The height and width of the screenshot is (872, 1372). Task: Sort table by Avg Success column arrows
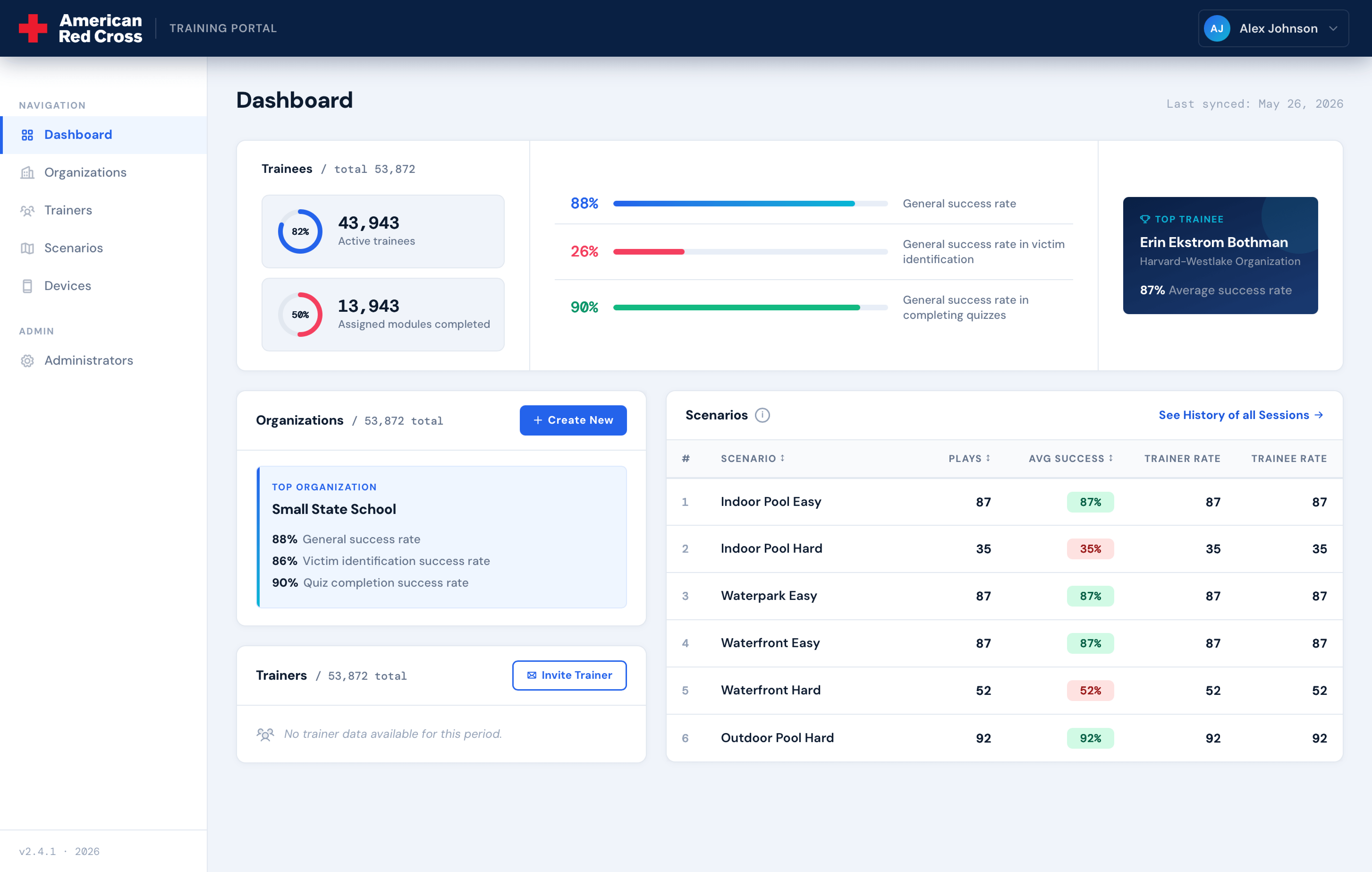pos(1111,458)
